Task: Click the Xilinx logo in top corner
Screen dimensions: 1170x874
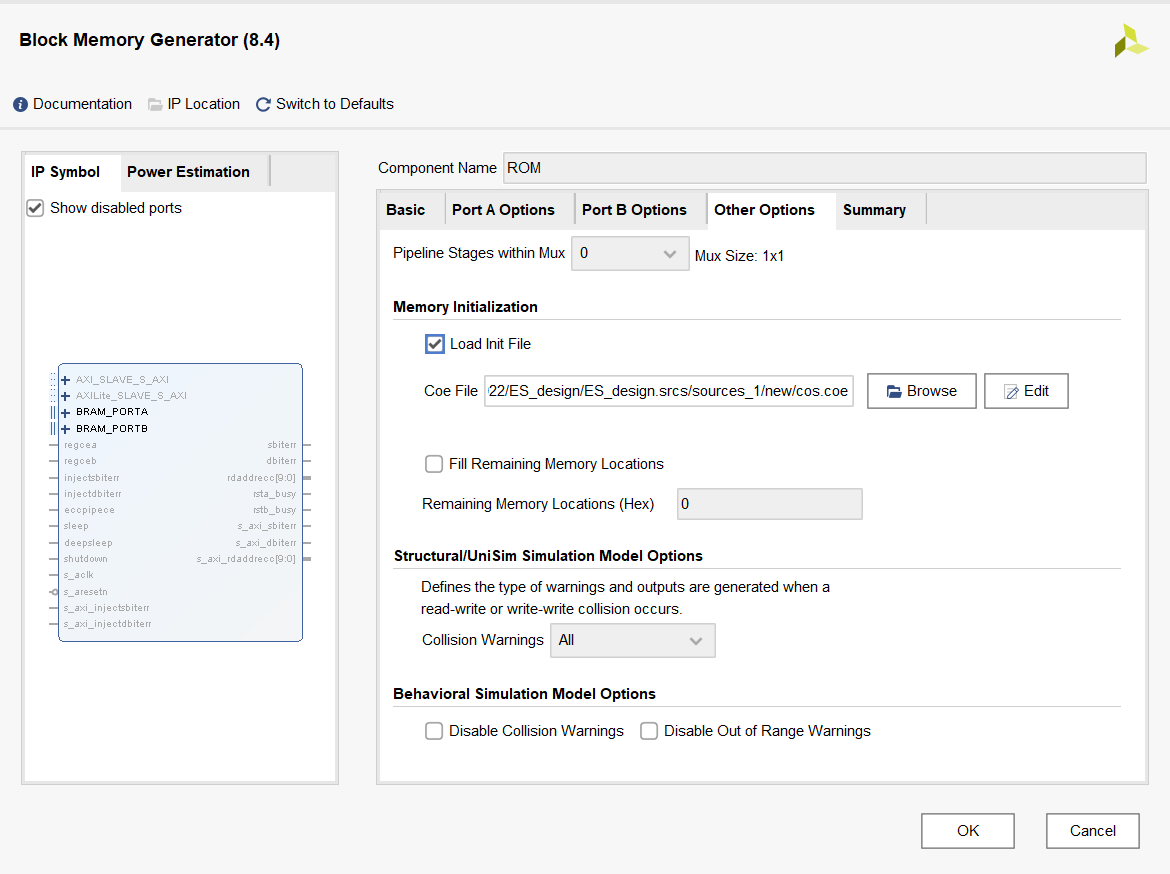Action: pos(1131,41)
